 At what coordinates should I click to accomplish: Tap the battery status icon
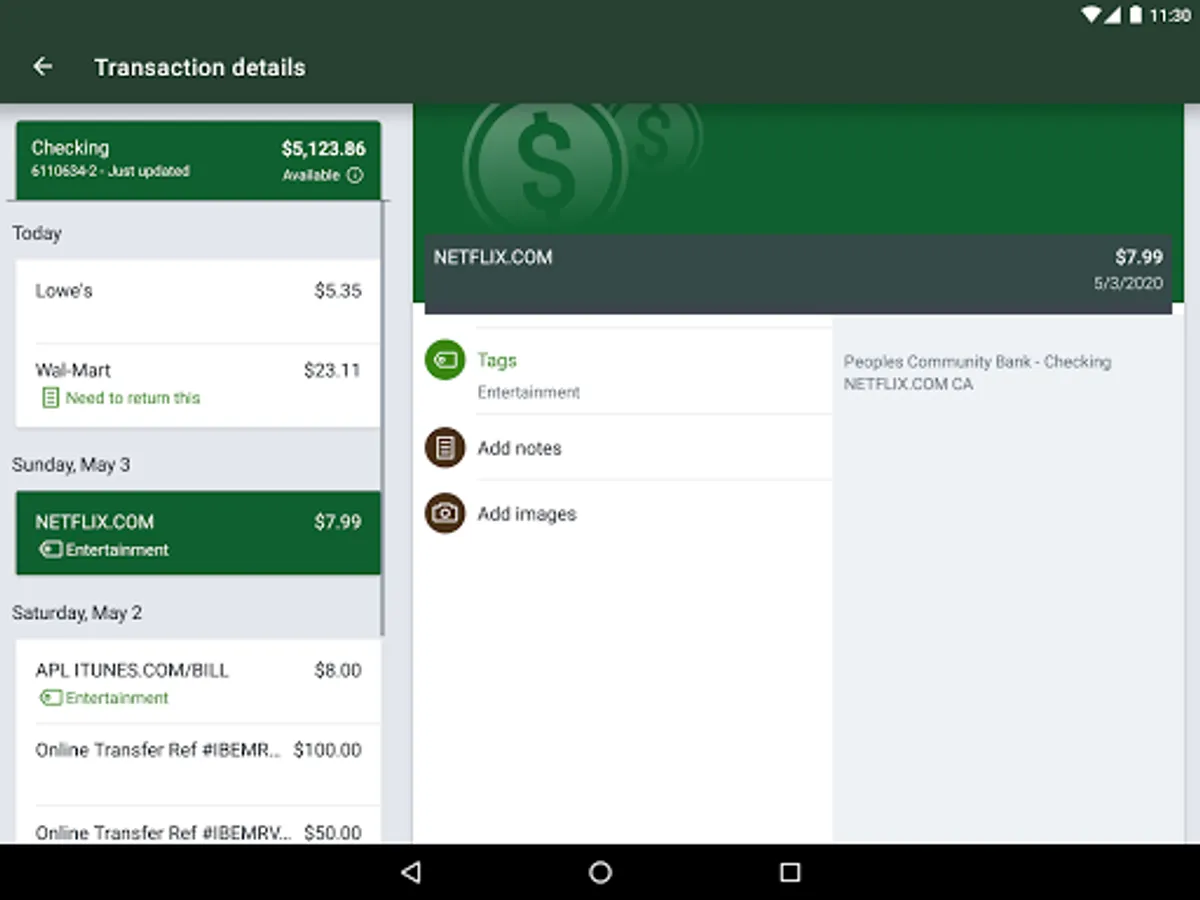[x=1136, y=15]
